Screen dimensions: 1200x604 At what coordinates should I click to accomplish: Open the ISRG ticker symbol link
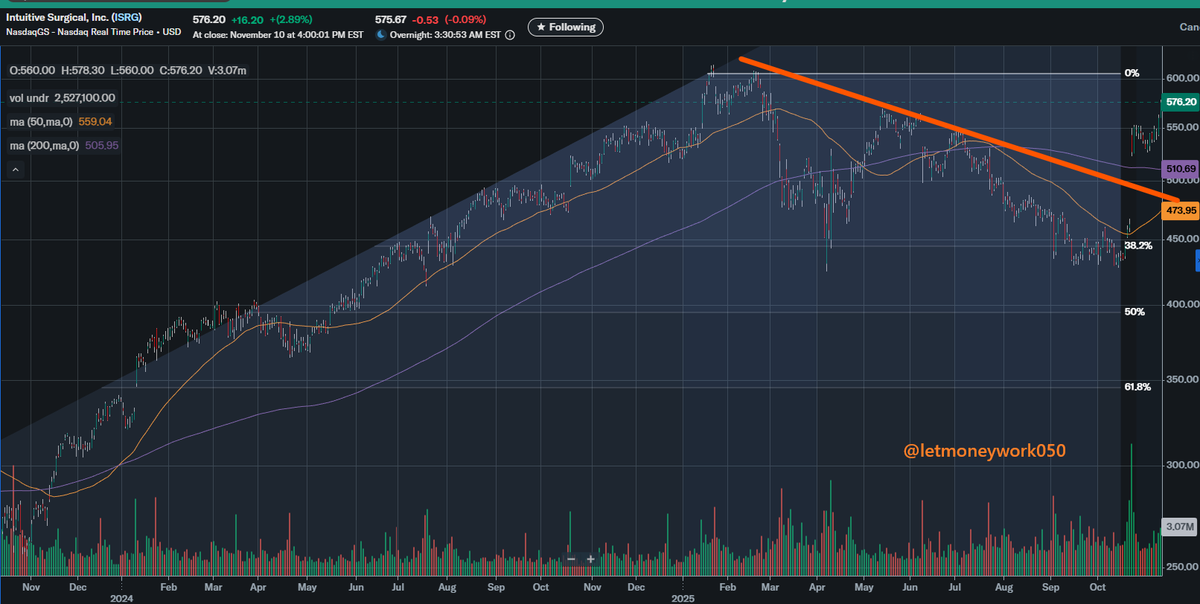coord(128,18)
